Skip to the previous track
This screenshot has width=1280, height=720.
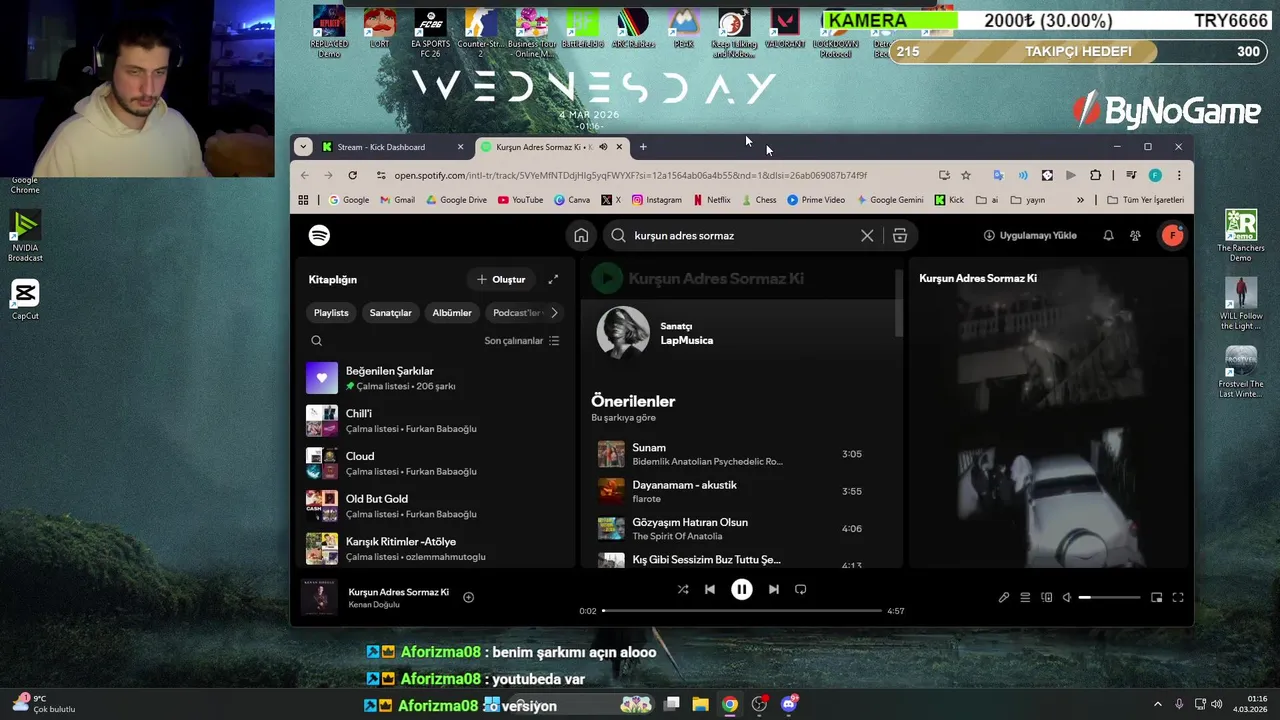(710, 590)
